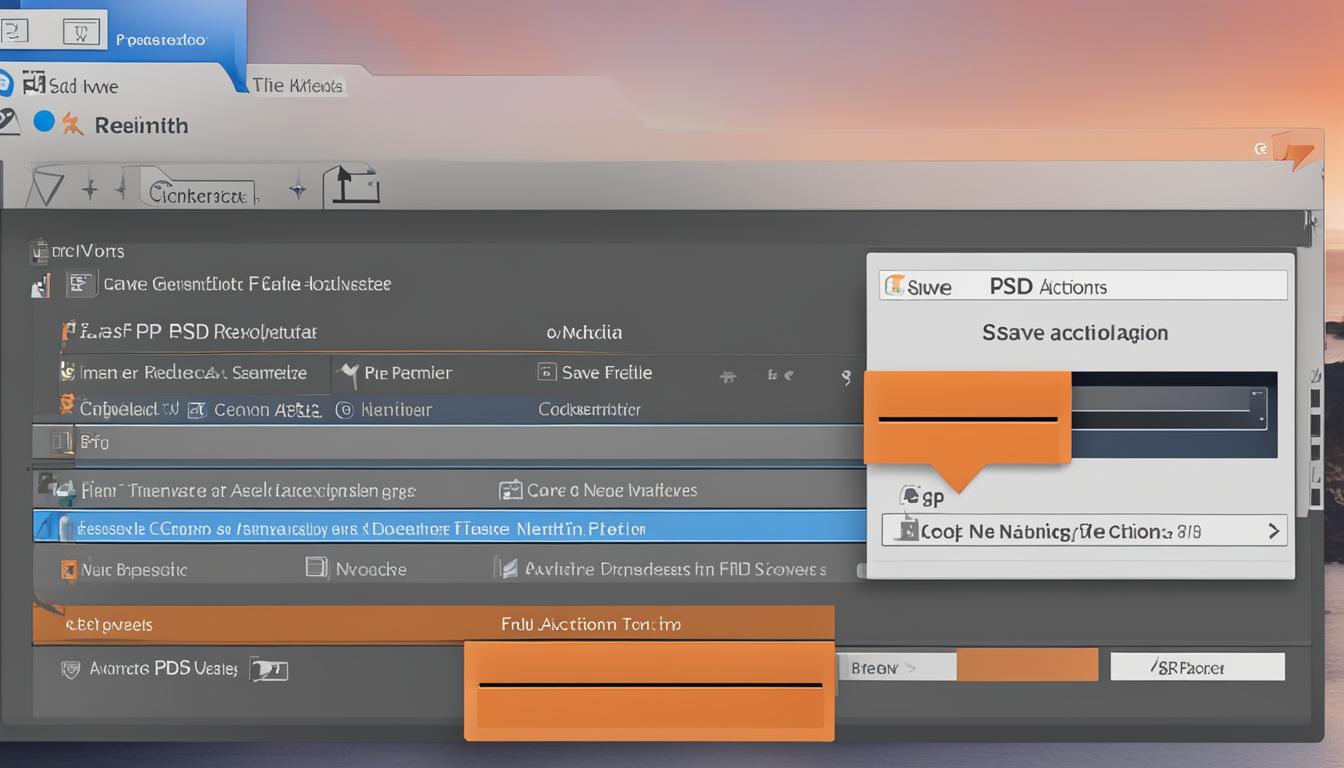Click the Pie Pemier pin icon
The image size is (1344, 768).
tap(348, 374)
